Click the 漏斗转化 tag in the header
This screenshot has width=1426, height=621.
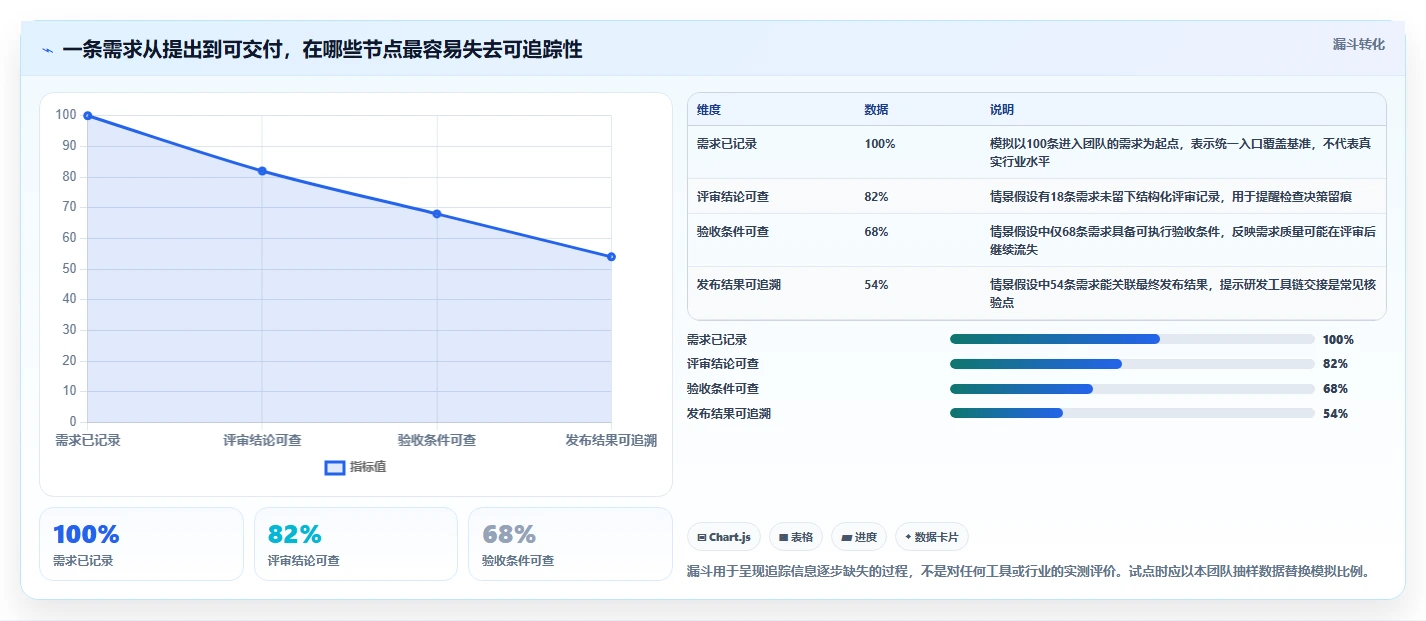(1359, 44)
